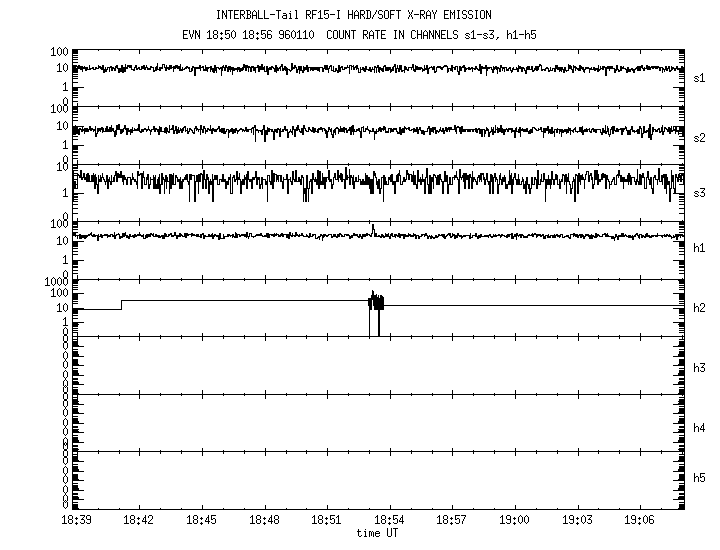
Task: Click the INTERBALL-Tail RF15-I plot title
Action: 353,15
